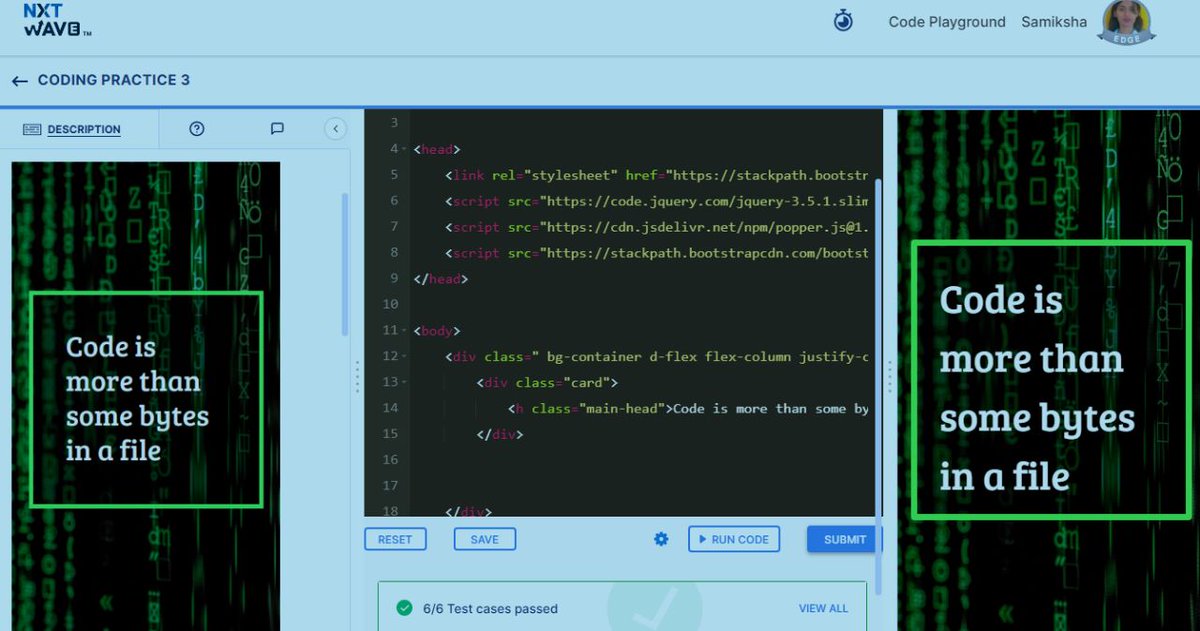Go back using the left arrow

coord(19,81)
